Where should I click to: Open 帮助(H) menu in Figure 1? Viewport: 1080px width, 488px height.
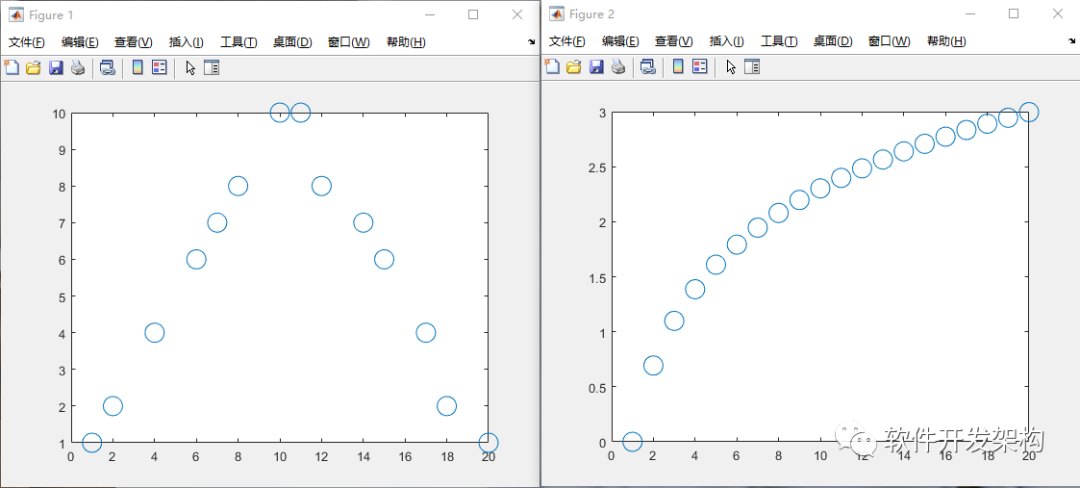[406, 42]
